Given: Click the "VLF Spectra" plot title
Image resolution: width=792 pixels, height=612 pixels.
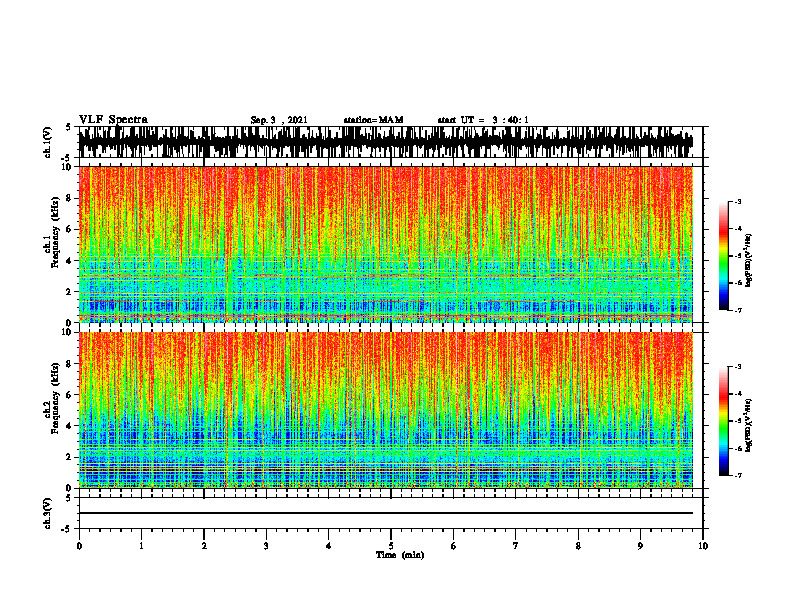Looking at the screenshot, I should [x=113, y=120].
